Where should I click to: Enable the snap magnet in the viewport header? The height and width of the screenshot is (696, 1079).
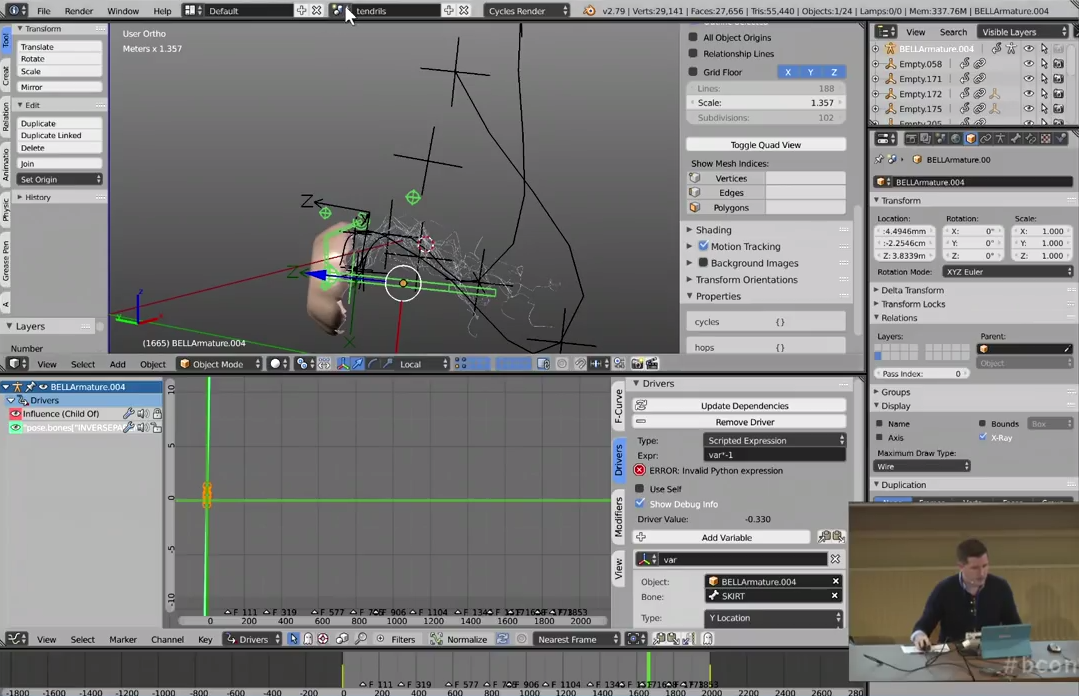[580, 364]
